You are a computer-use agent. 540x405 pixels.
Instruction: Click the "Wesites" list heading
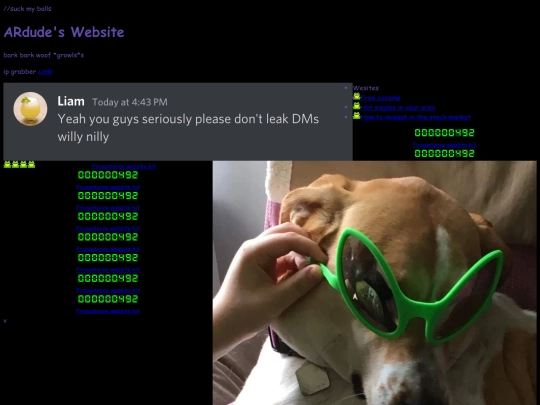coord(366,88)
